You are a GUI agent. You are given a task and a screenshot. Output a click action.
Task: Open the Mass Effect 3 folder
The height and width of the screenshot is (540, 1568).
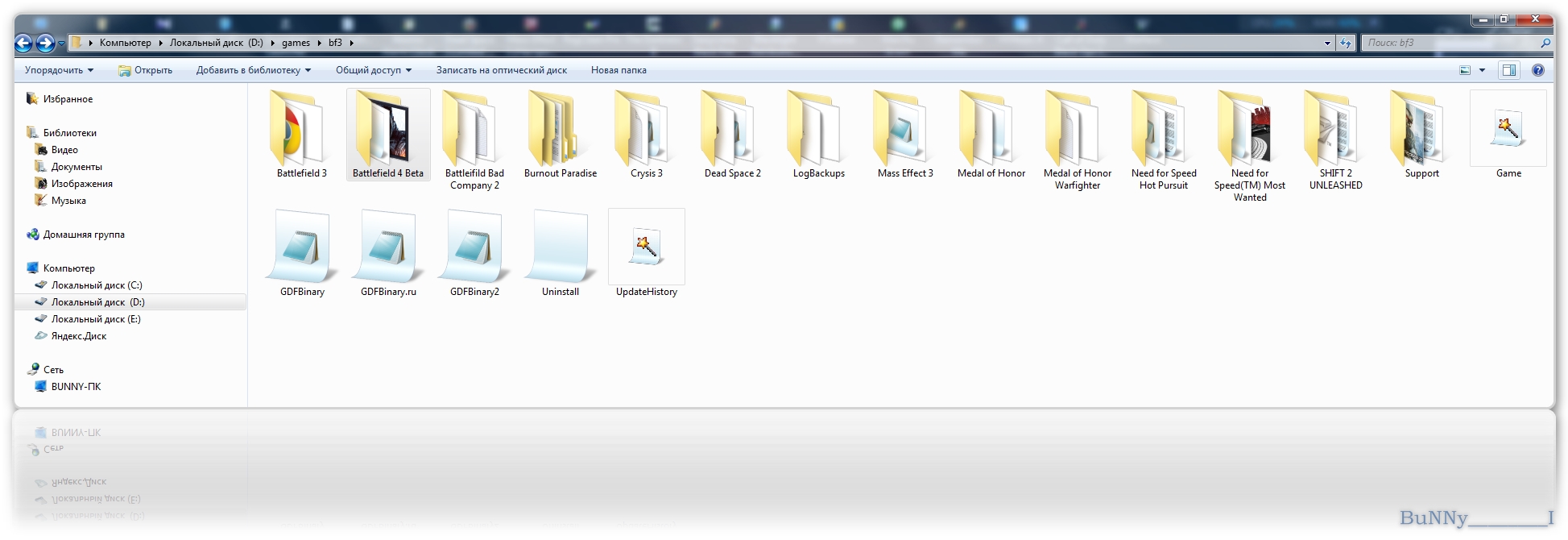(x=905, y=135)
